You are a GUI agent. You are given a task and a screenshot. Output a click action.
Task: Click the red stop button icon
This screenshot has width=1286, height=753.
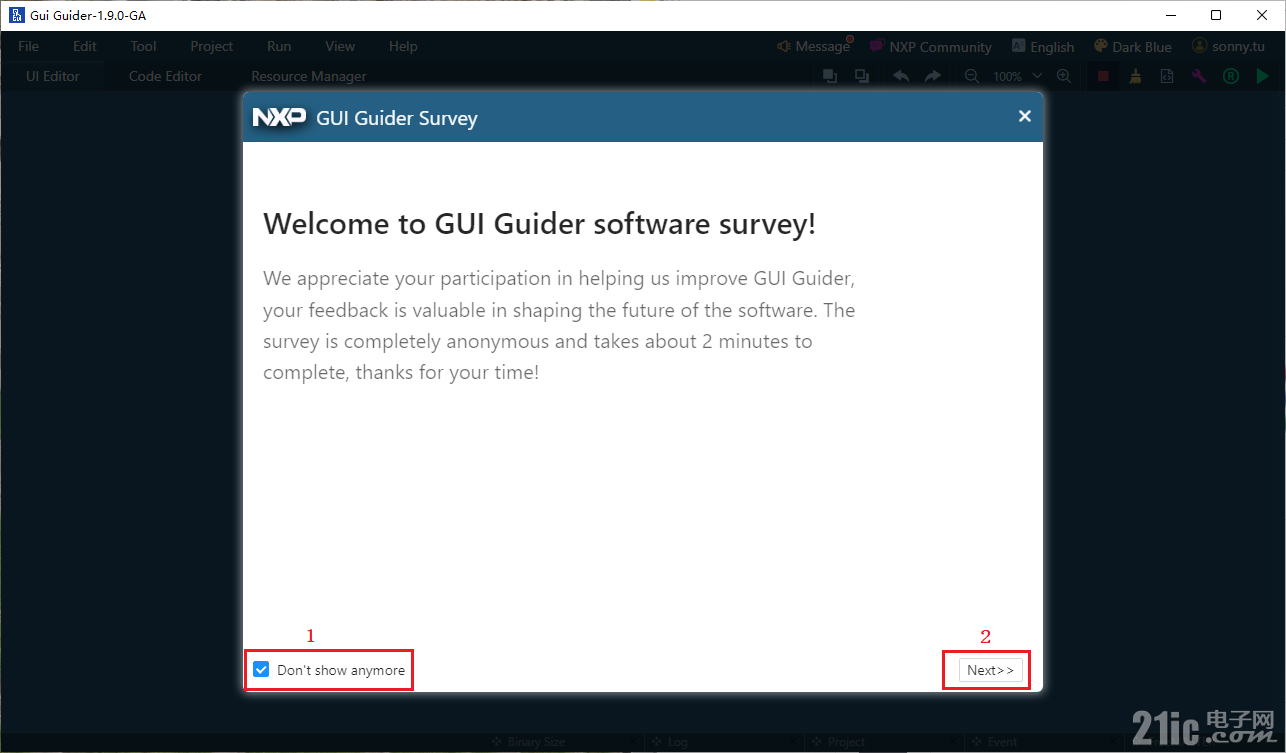pyautogui.click(x=1103, y=76)
